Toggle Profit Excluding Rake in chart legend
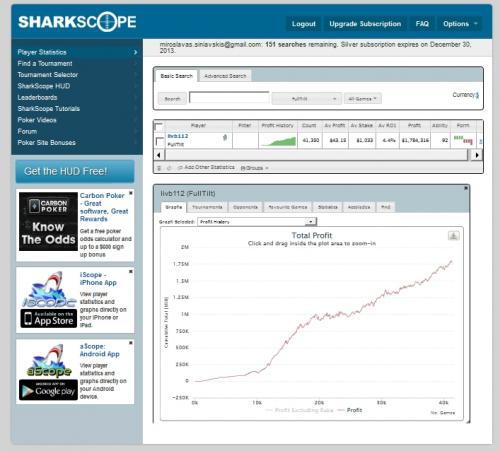The image size is (500, 451). point(299,410)
